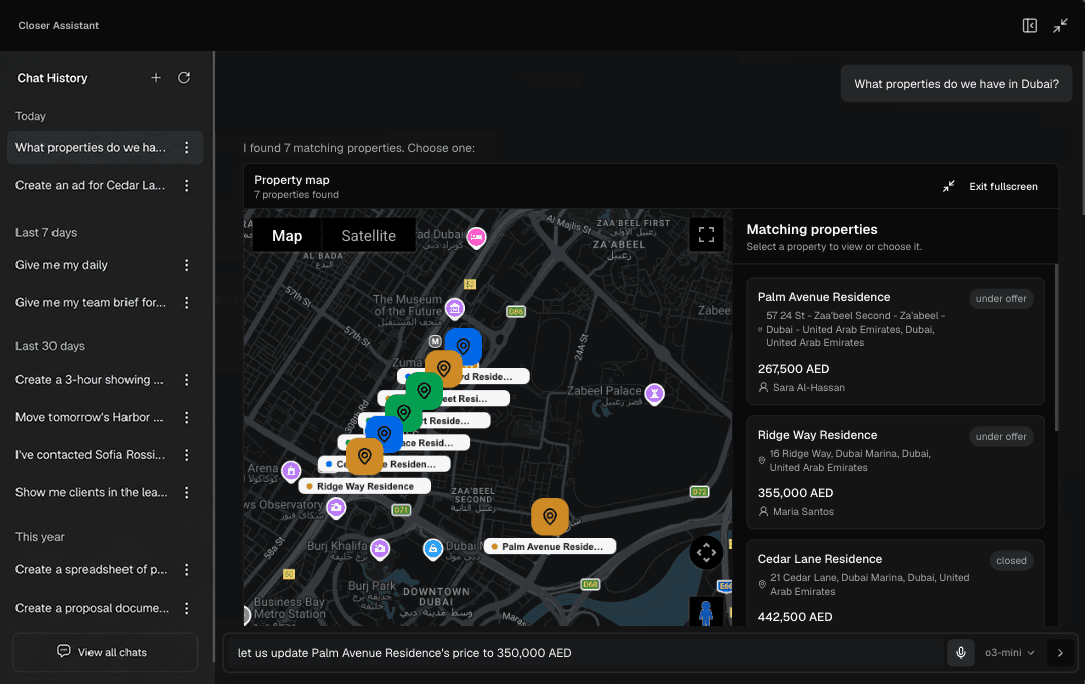
Task: Click 'closed' badge on Cedar Lane Residence
Action: pyautogui.click(x=1011, y=561)
